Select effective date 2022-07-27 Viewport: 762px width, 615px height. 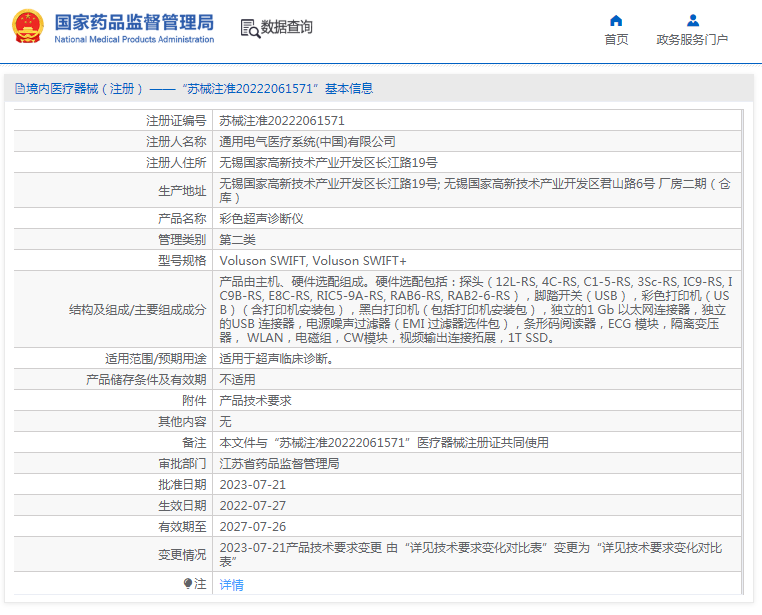point(253,505)
